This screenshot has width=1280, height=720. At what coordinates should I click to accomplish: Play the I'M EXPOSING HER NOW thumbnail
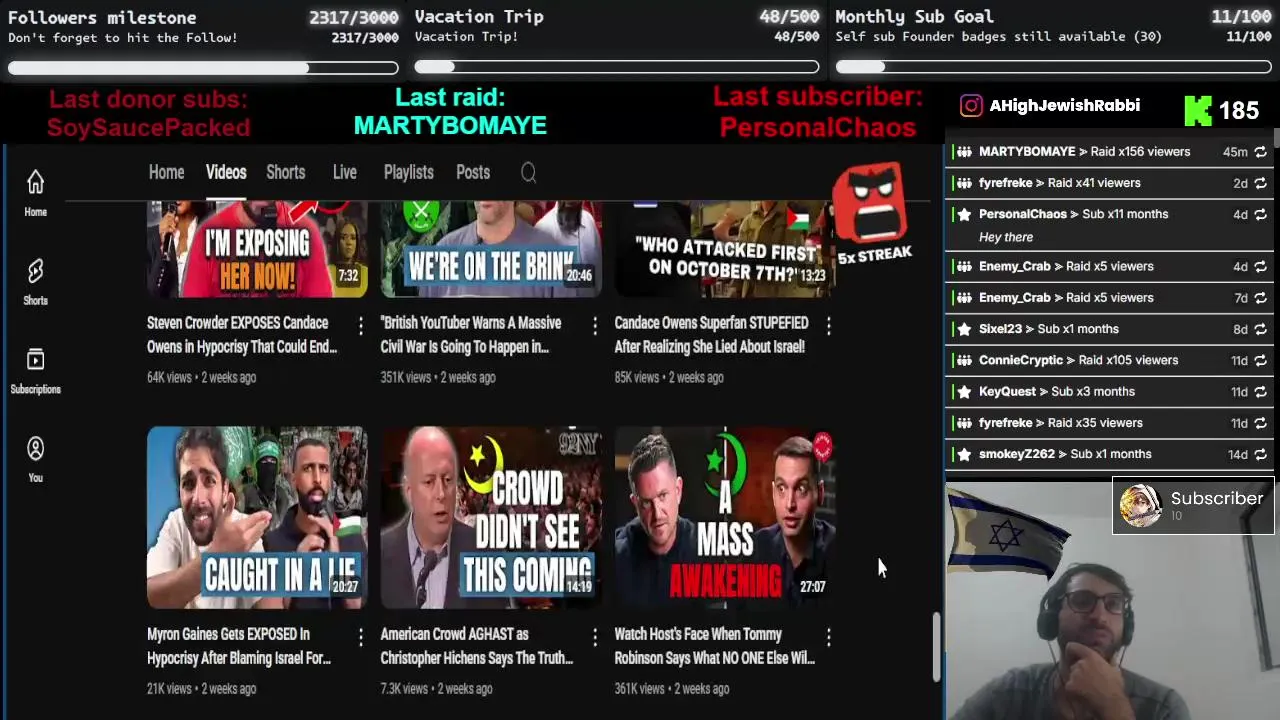point(257,249)
